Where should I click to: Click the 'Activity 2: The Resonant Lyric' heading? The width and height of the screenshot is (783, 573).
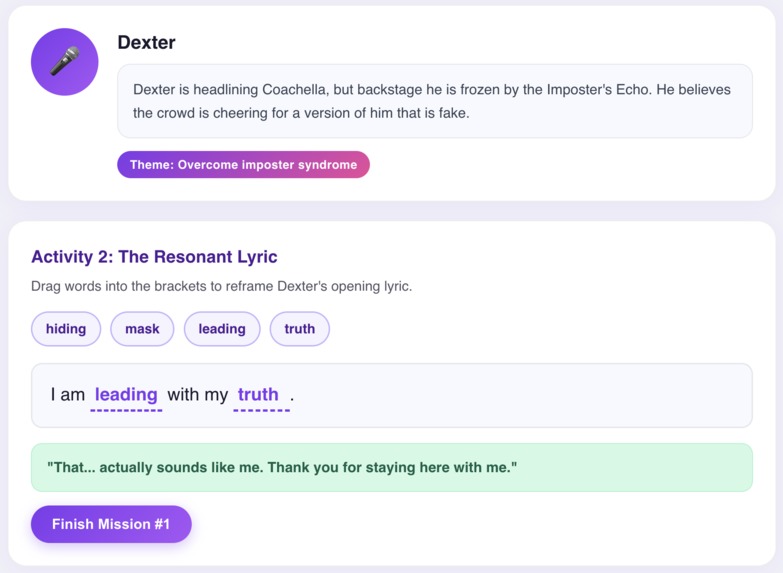pyautogui.click(x=154, y=257)
